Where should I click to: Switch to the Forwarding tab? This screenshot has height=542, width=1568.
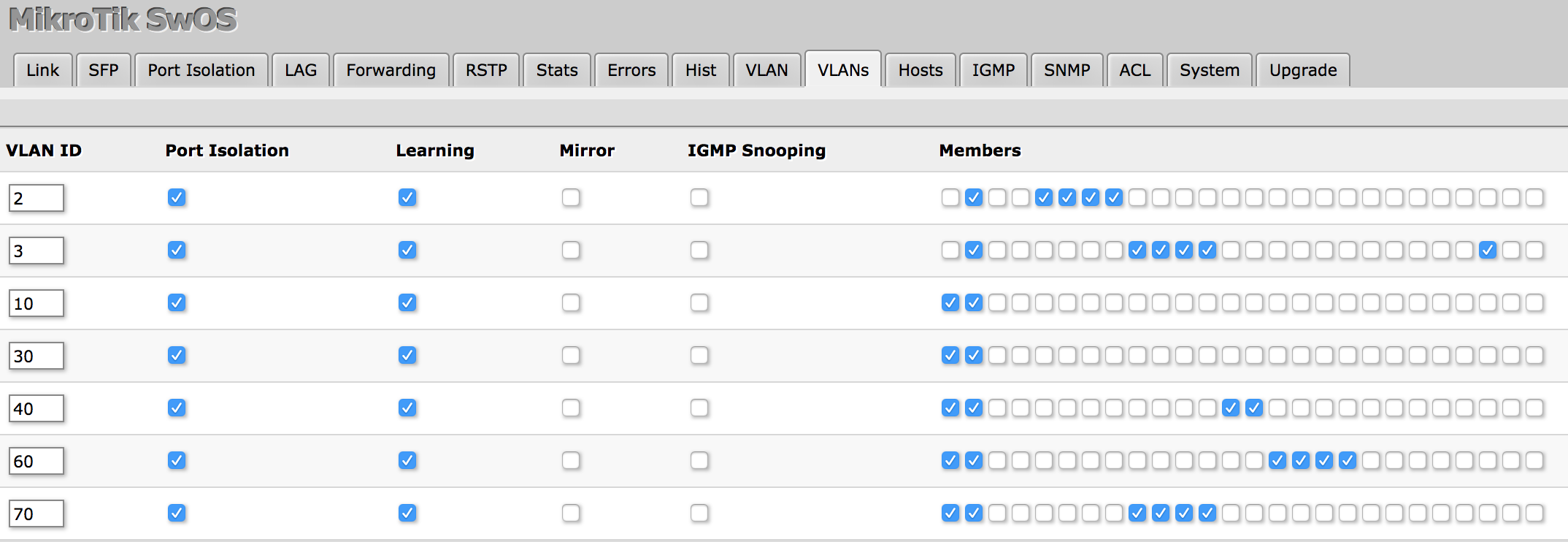391,70
